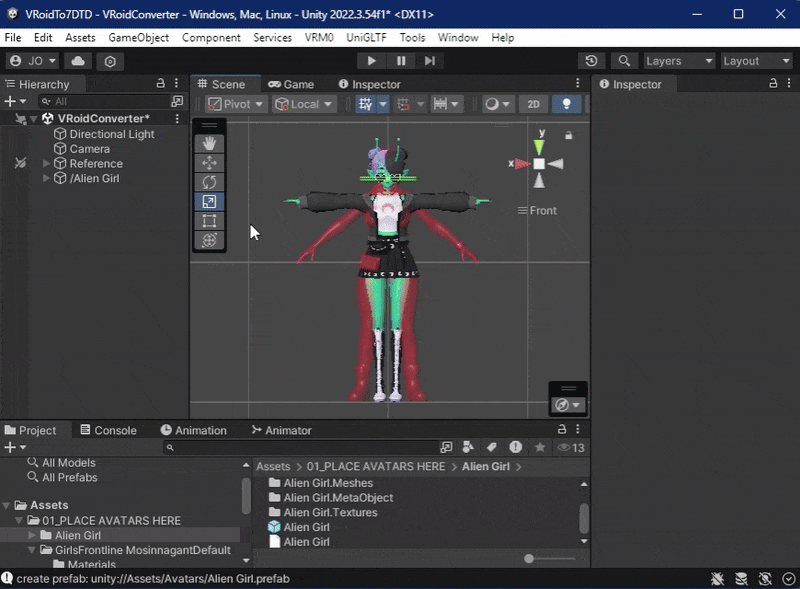Image resolution: width=800 pixels, height=589 pixels.
Task: Search by label in Project panel
Action: (491, 448)
